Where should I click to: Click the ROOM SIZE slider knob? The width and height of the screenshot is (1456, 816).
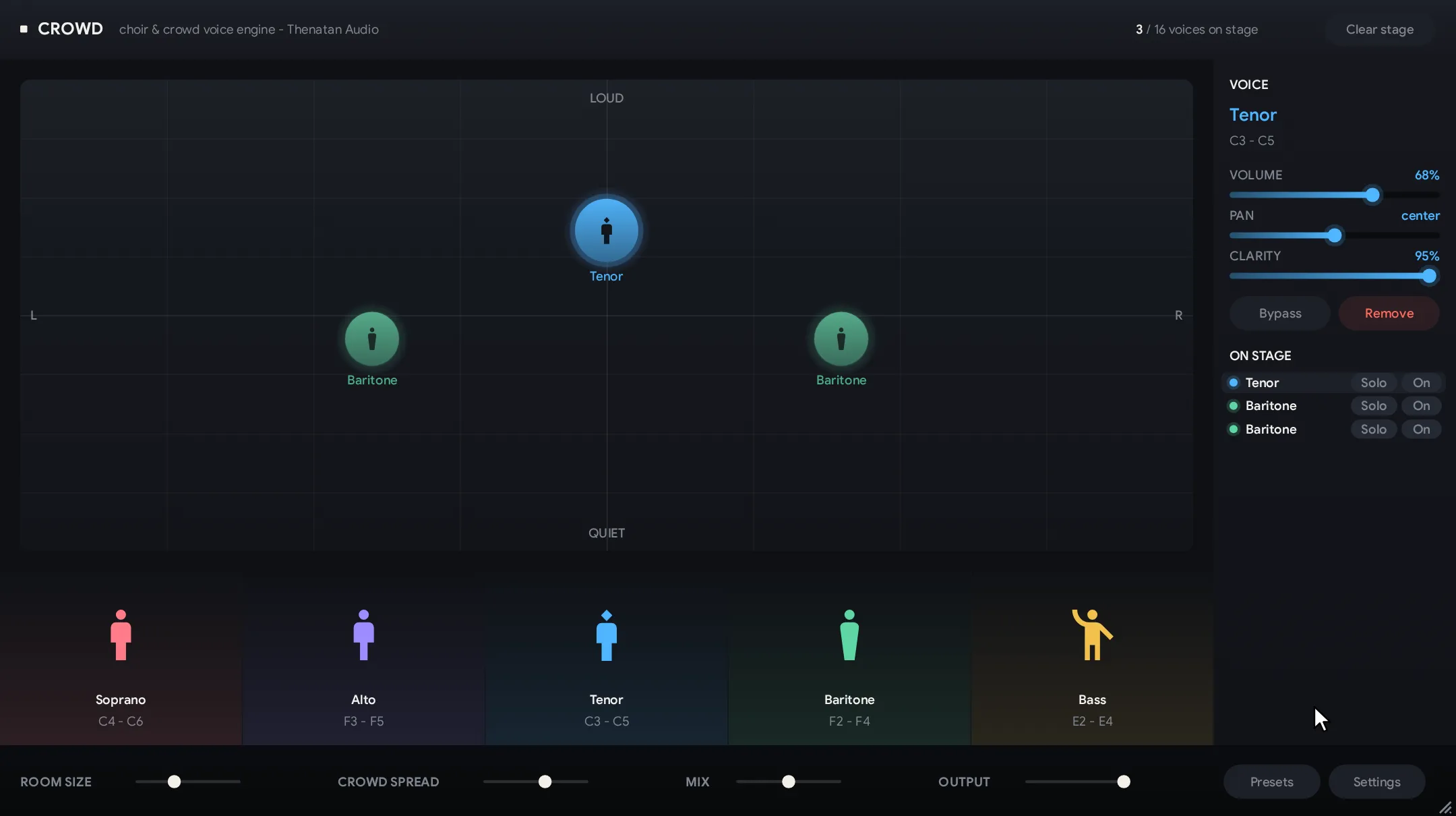pyautogui.click(x=174, y=782)
